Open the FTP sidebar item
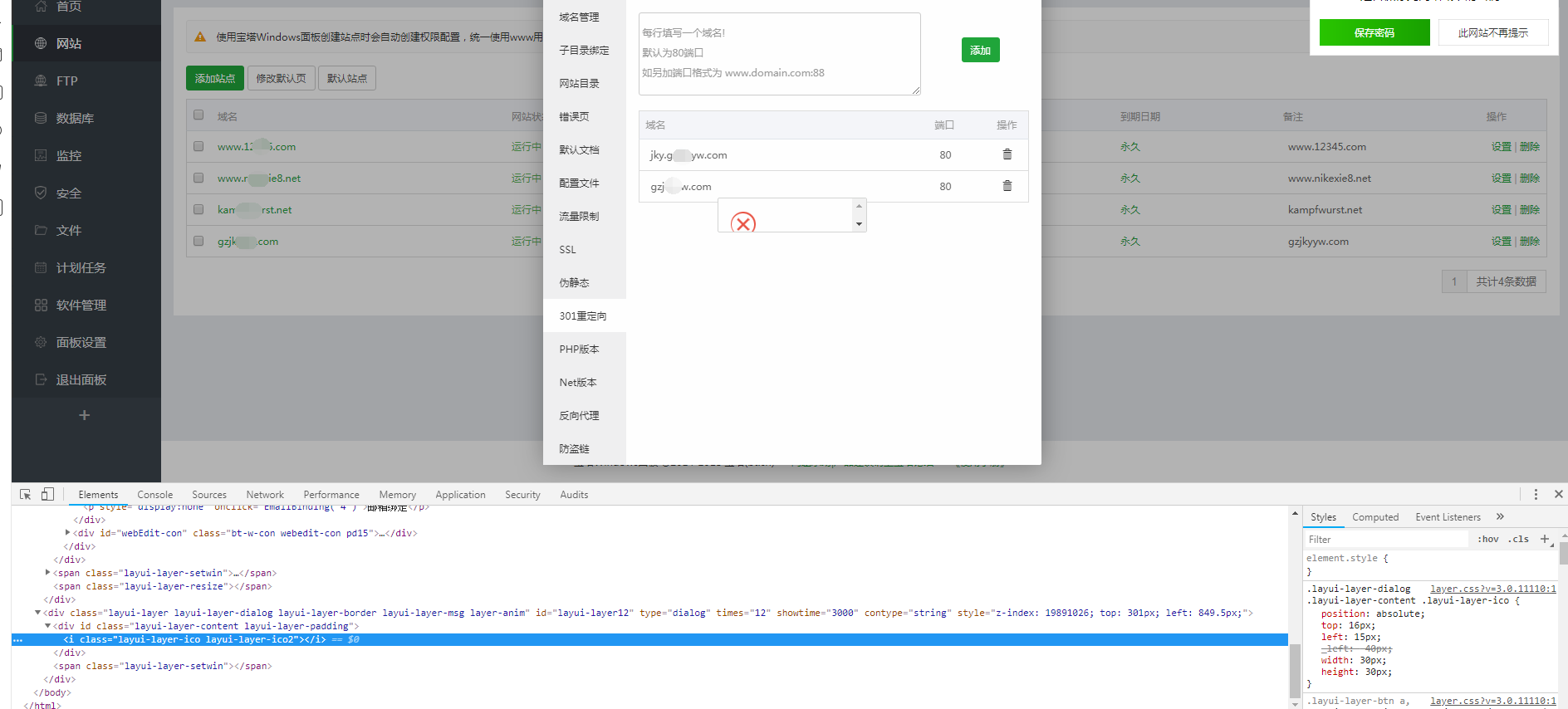This screenshot has width=1568, height=709. click(x=86, y=81)
